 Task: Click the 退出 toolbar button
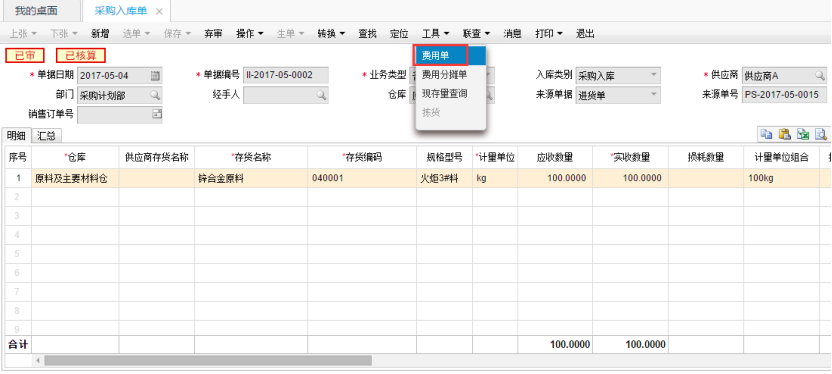585,34
